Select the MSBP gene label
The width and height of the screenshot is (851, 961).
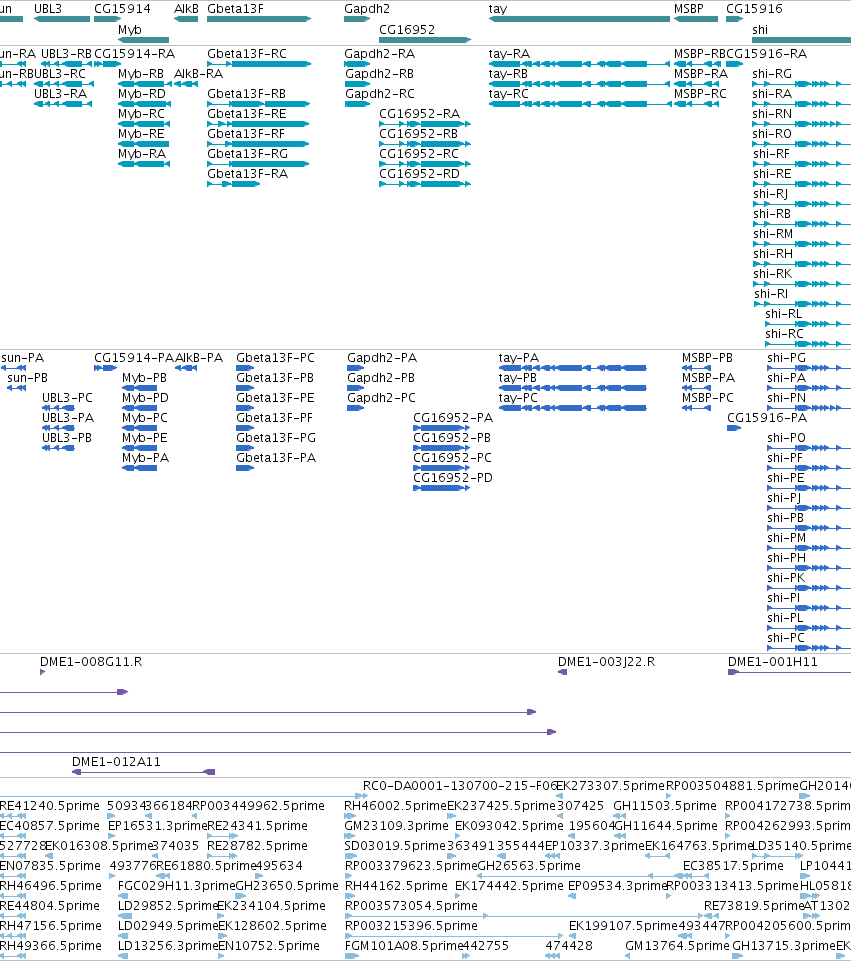[689, 9]
